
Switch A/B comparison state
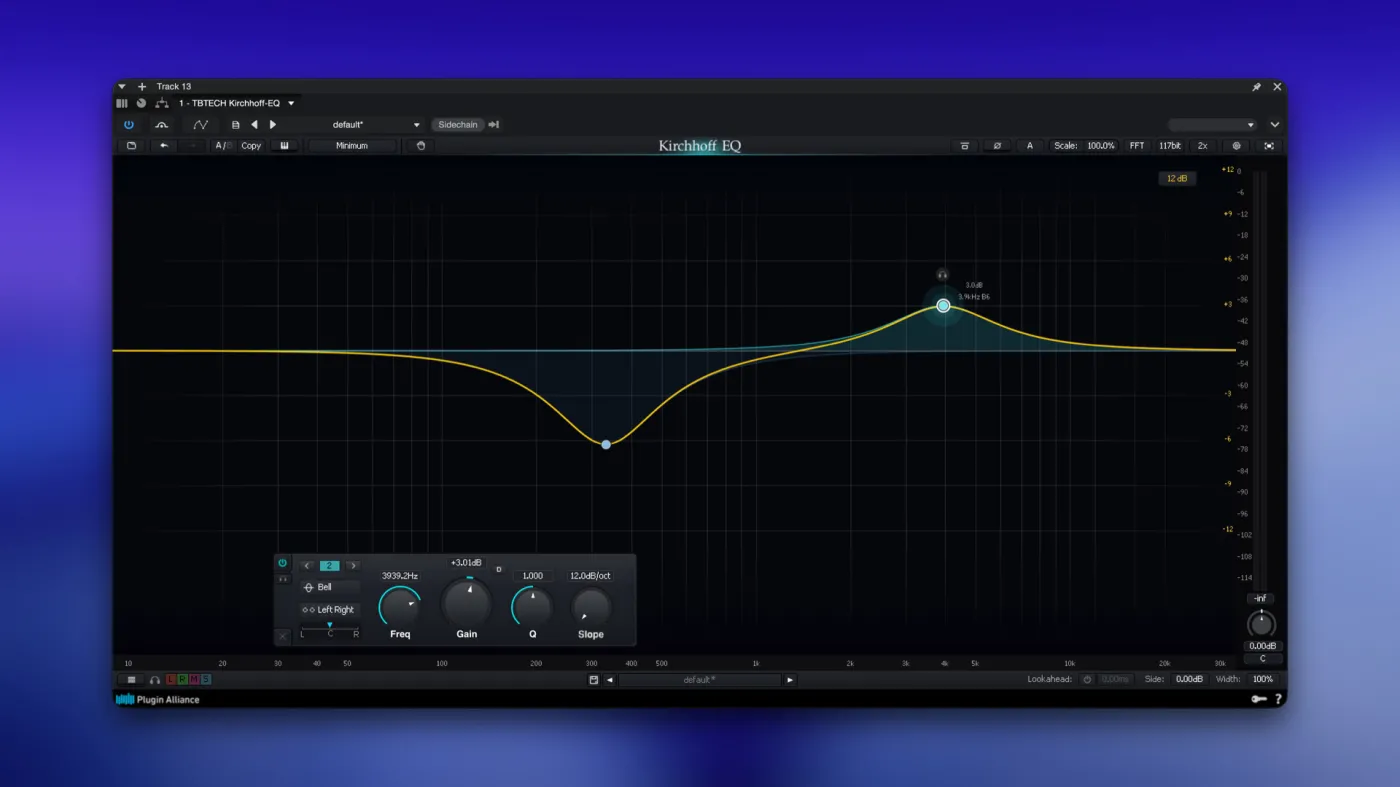click(221, 146)
